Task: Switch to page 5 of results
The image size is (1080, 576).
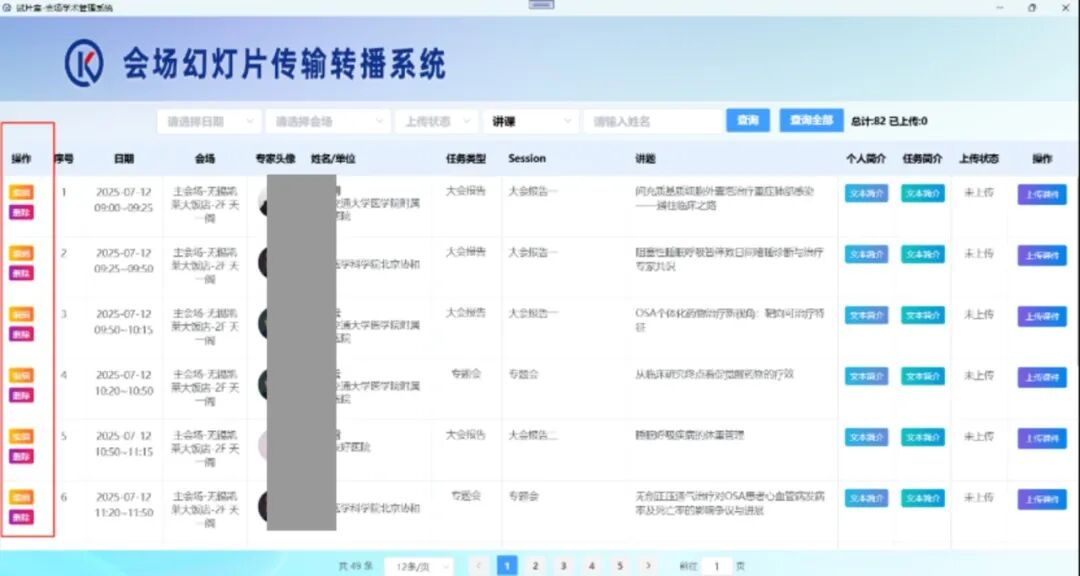Action: pyautogui.click(x=619, y=566)
